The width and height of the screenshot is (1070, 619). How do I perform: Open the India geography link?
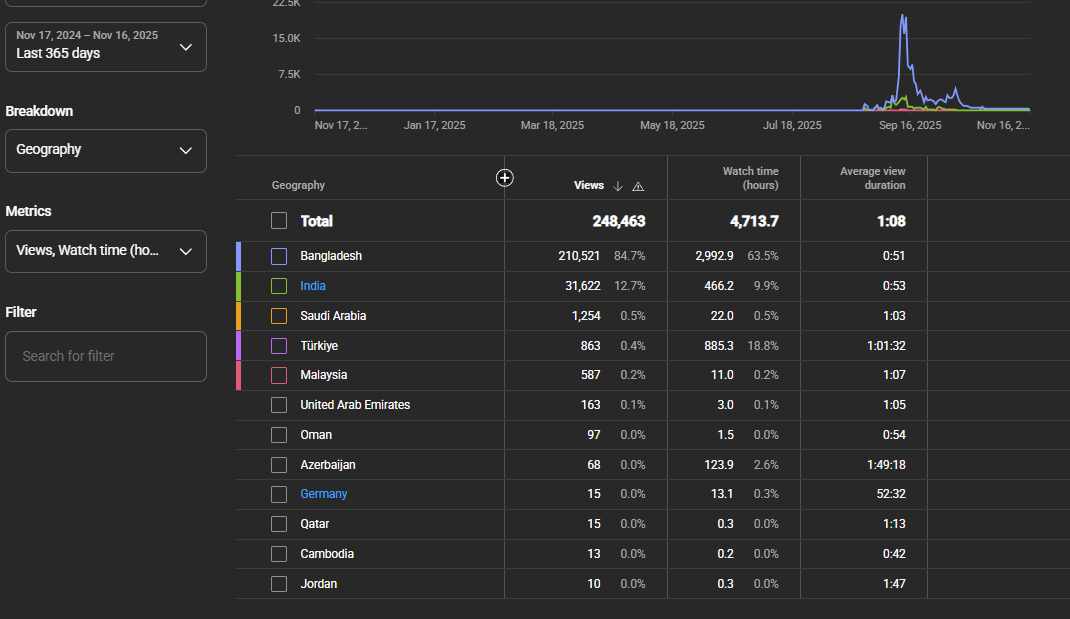[313, 286]
